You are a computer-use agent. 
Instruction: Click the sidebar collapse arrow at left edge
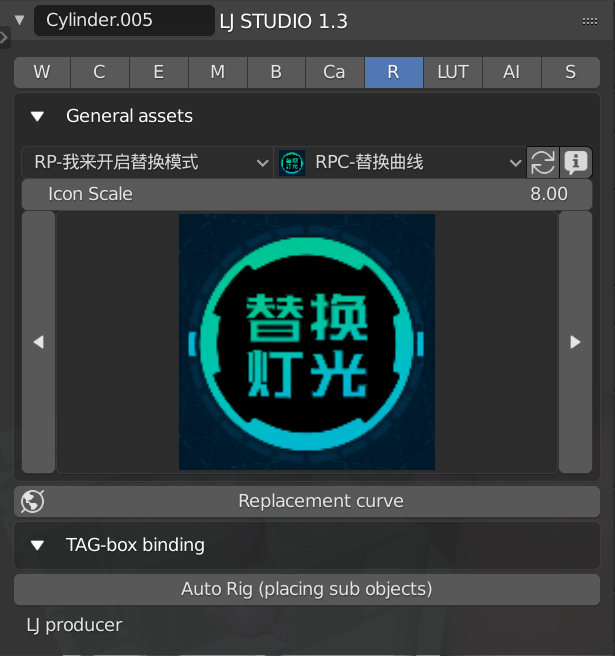click(4, 38)
